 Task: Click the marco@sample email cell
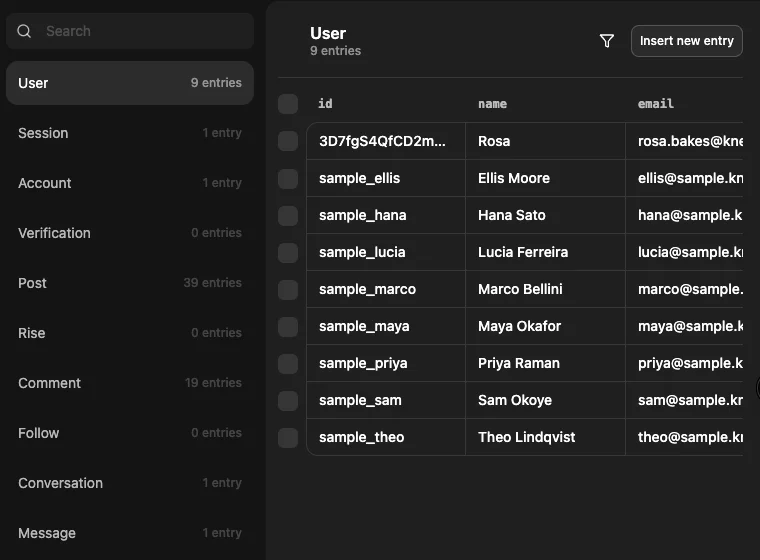(684, 289)
